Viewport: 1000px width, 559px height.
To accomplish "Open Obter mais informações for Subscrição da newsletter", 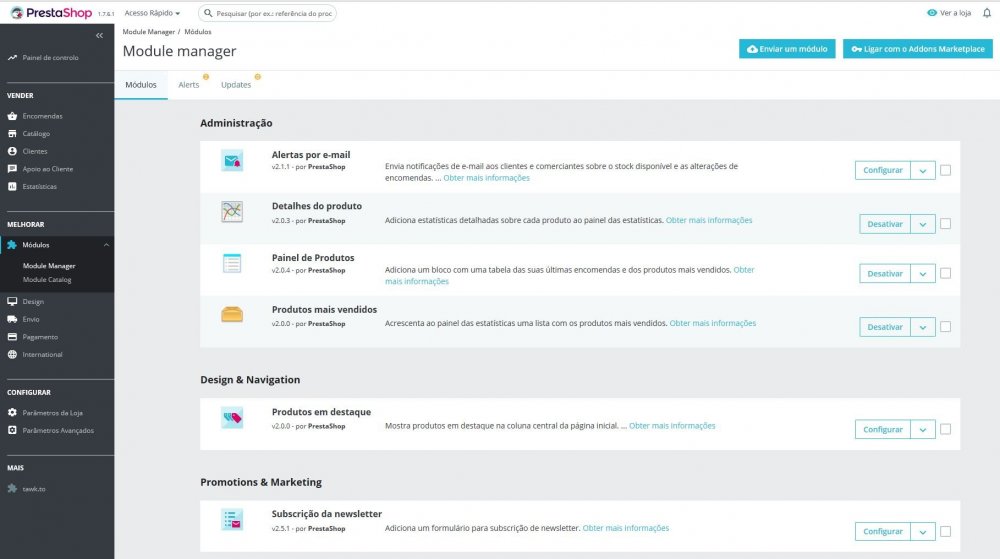I will 626,528.
